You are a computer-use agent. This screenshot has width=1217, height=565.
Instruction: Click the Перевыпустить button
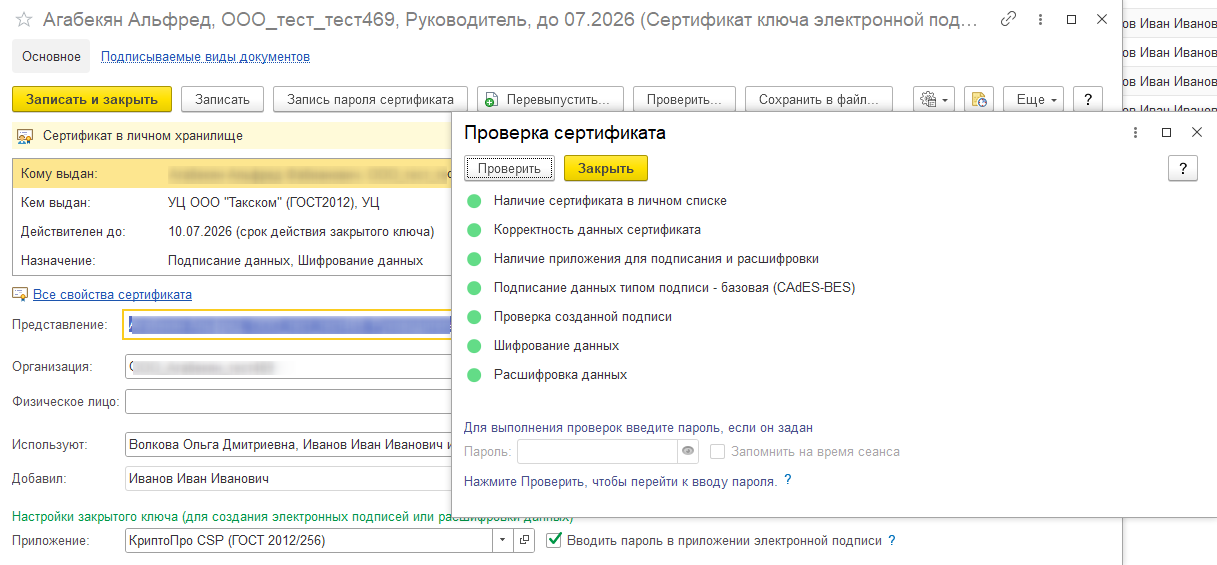click(550, 99)
